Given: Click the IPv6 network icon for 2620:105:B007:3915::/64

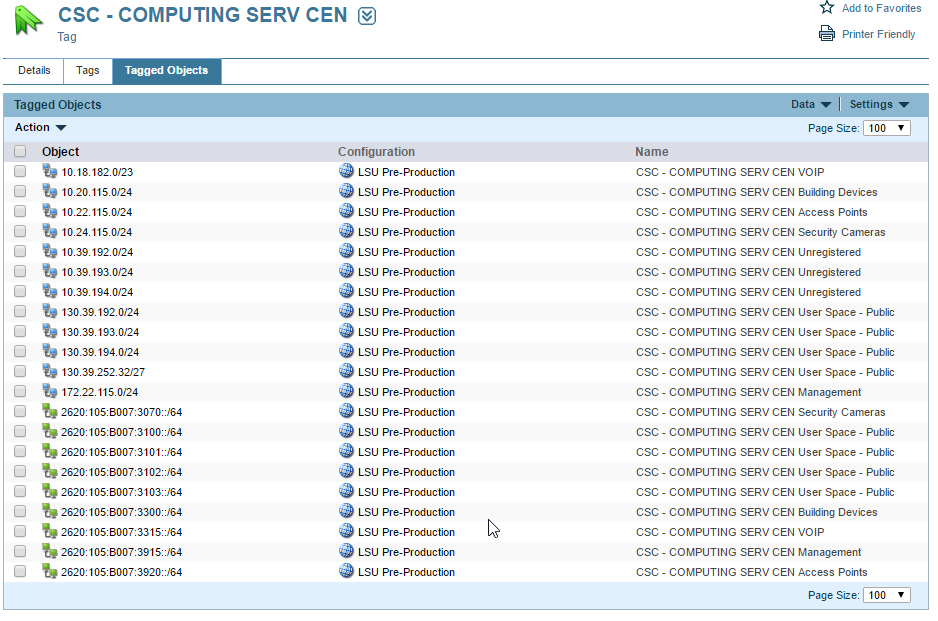Looking at the screenshot, I should [x=50, y=551].
